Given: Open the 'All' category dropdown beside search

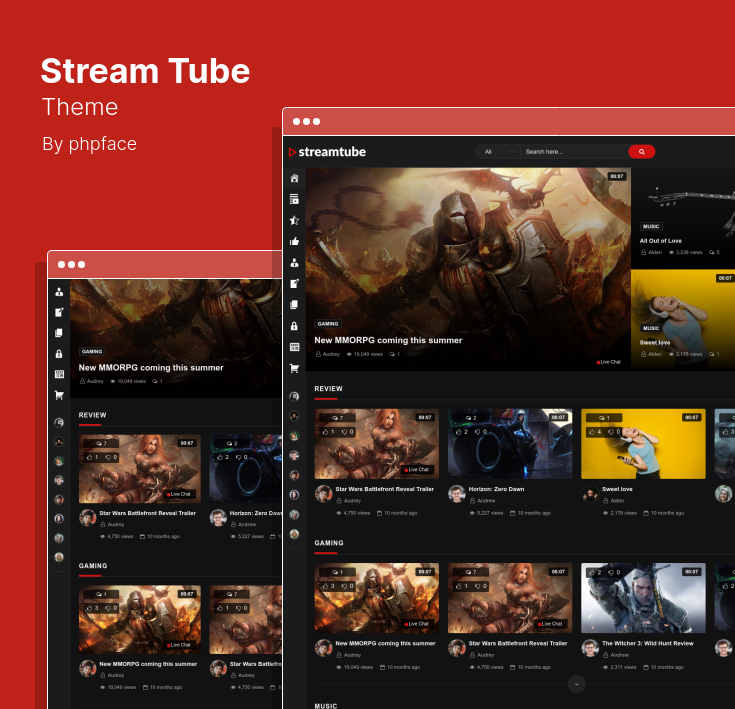Looking at the screenshot, I should pyautogui.click(x=498, y=152).
